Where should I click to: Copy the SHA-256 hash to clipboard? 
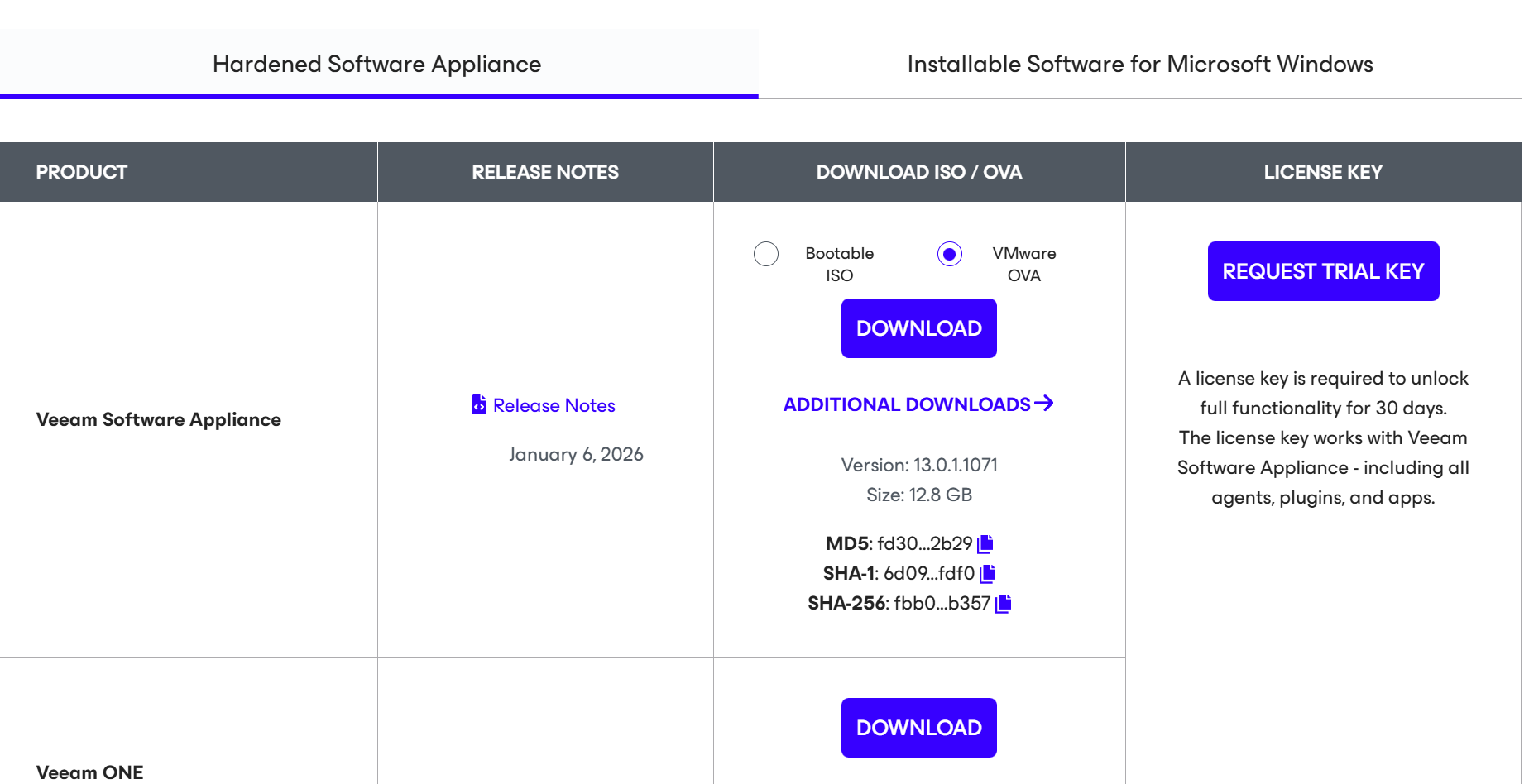tap(1003, 604)
